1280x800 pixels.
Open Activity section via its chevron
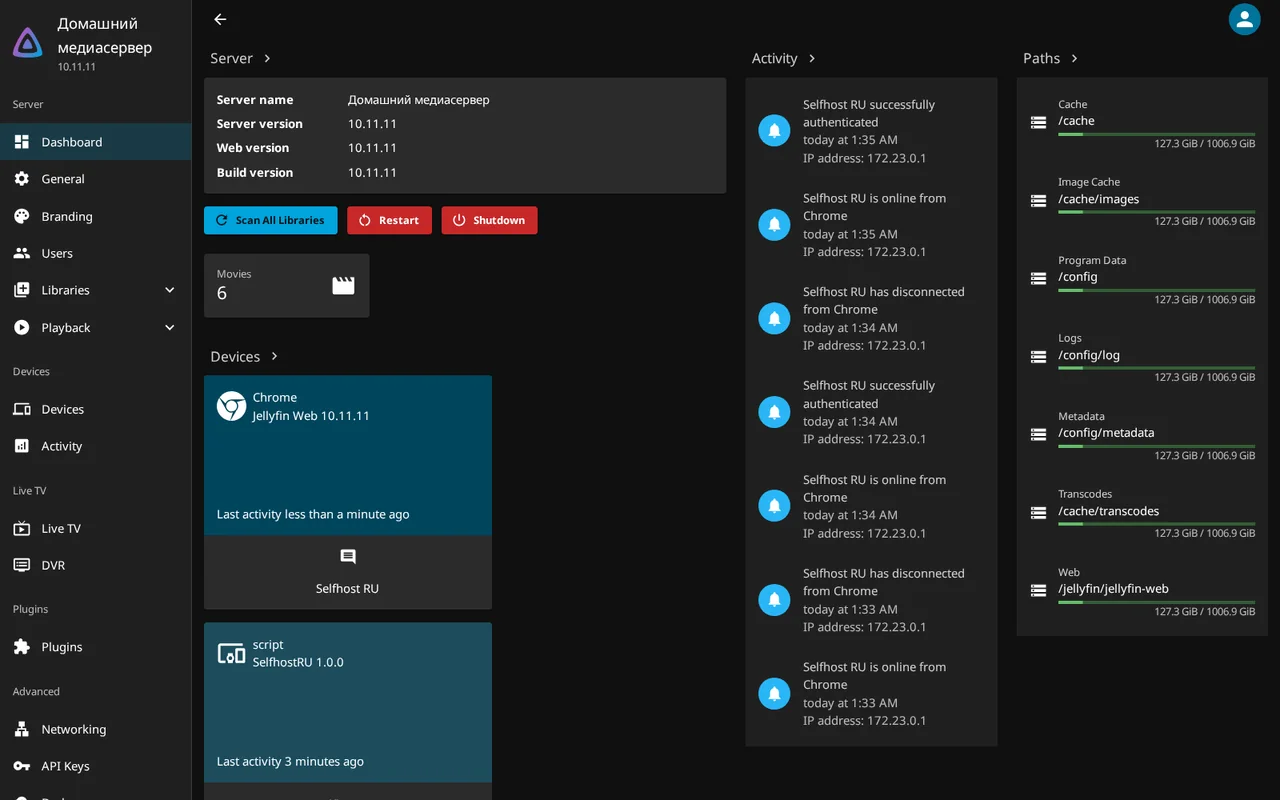(x=812, y=58)
